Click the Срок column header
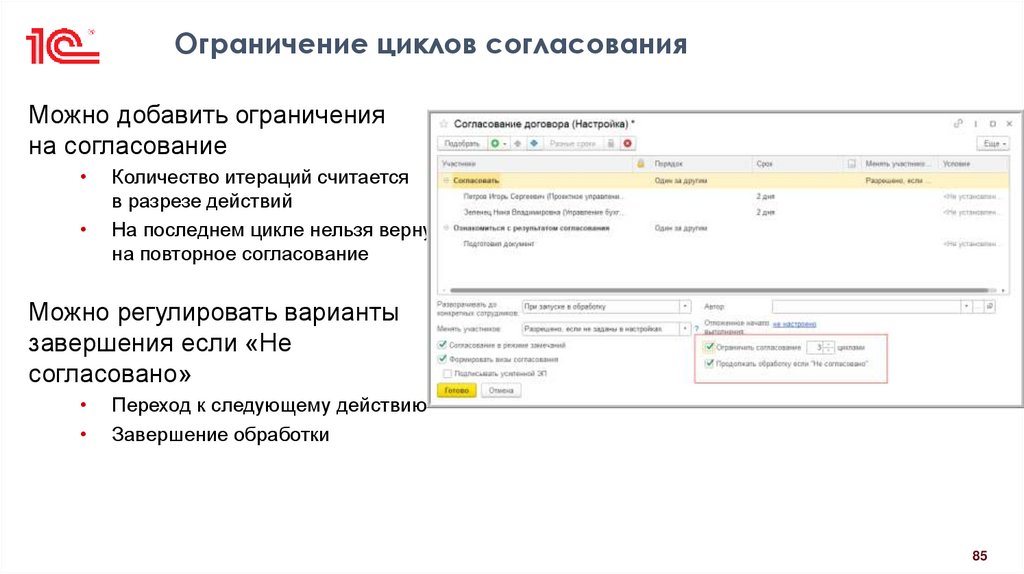This screenshot has width=1024, height=574. click(797, 164)
